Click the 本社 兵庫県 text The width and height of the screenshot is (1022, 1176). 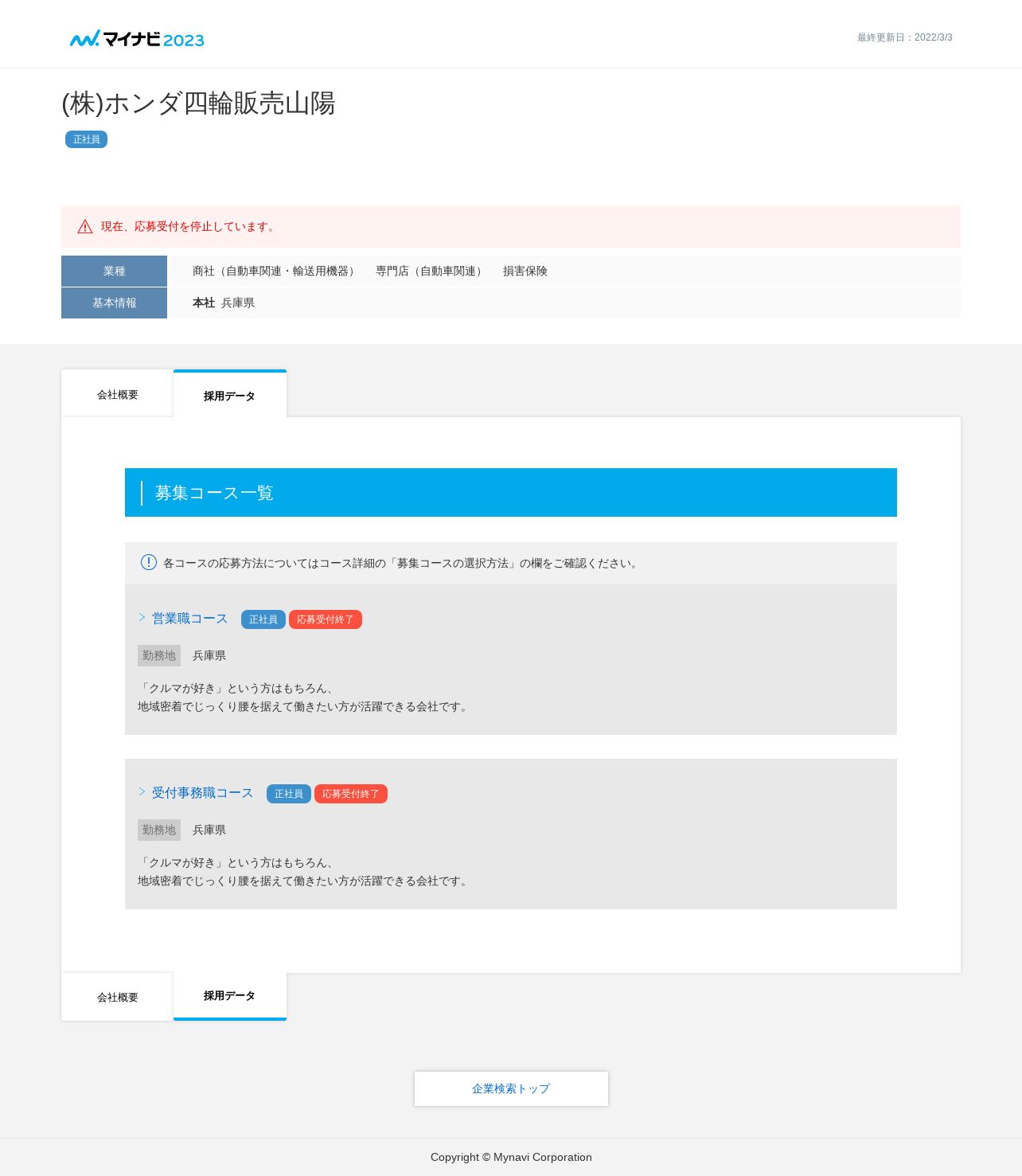pyautogui.click(x=224, y=303)
